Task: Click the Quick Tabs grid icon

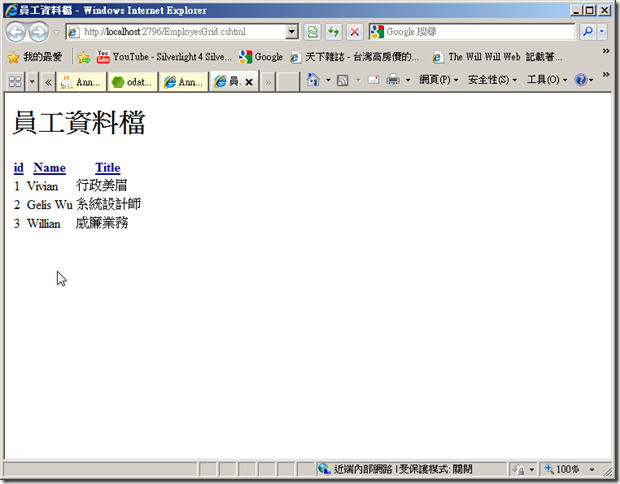Action: pyautogui.click(x=15, y=81)
